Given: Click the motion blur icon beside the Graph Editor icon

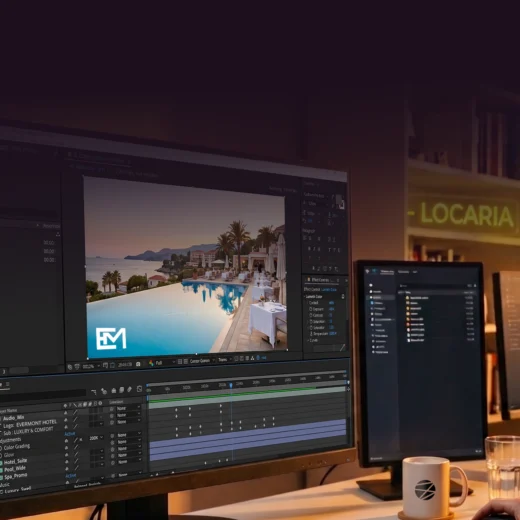Looking at the screenshot, I should coord(130,389).
